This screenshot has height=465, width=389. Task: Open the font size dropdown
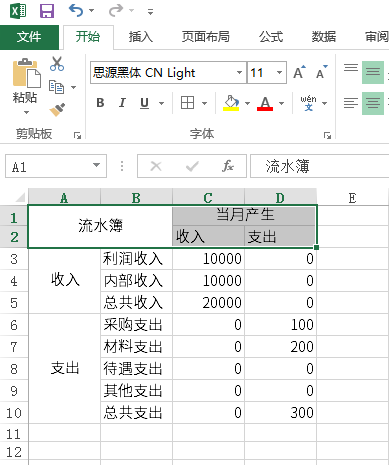279,72
